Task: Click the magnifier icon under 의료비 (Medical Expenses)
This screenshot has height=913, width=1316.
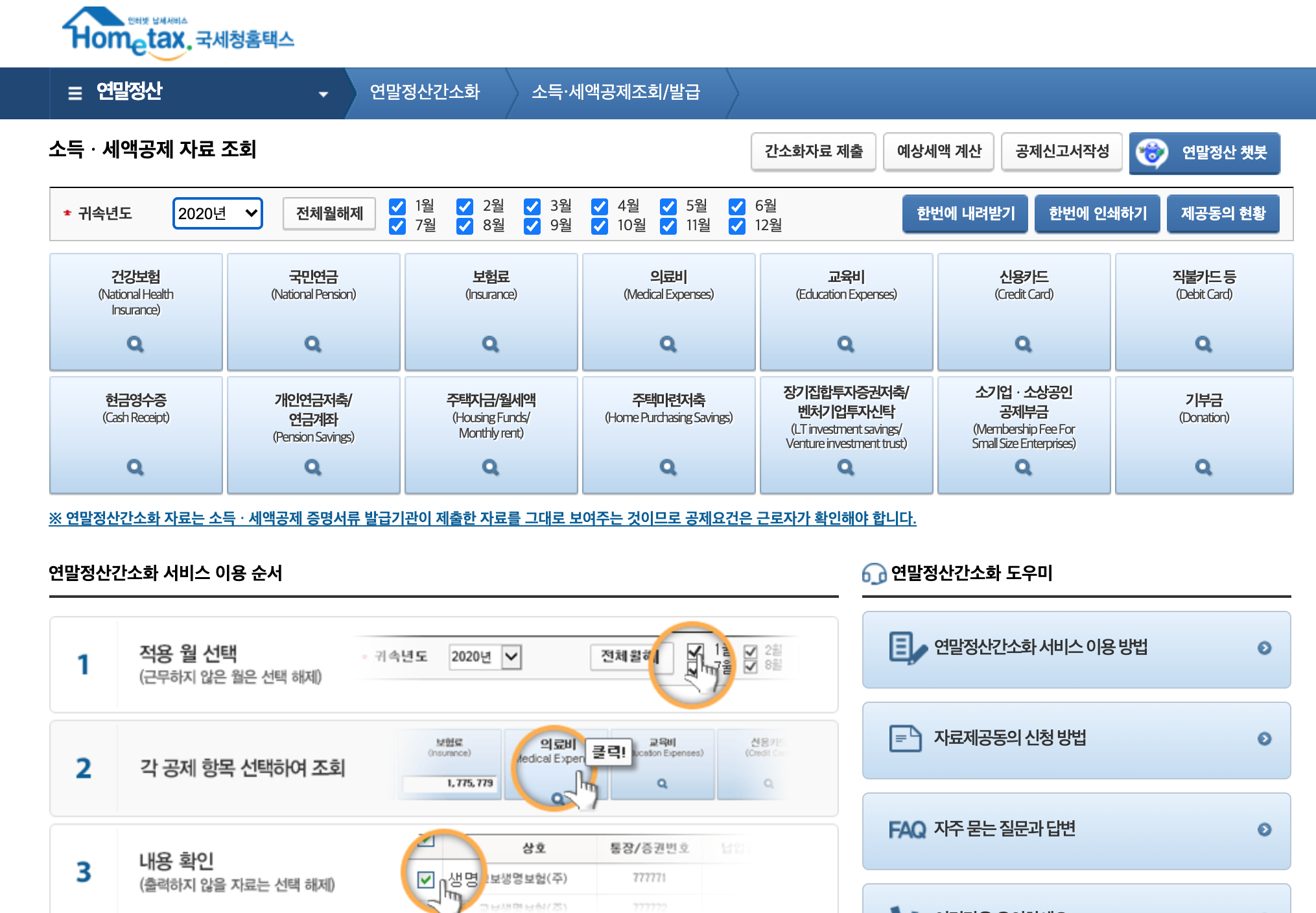Action: coord(668,344)
